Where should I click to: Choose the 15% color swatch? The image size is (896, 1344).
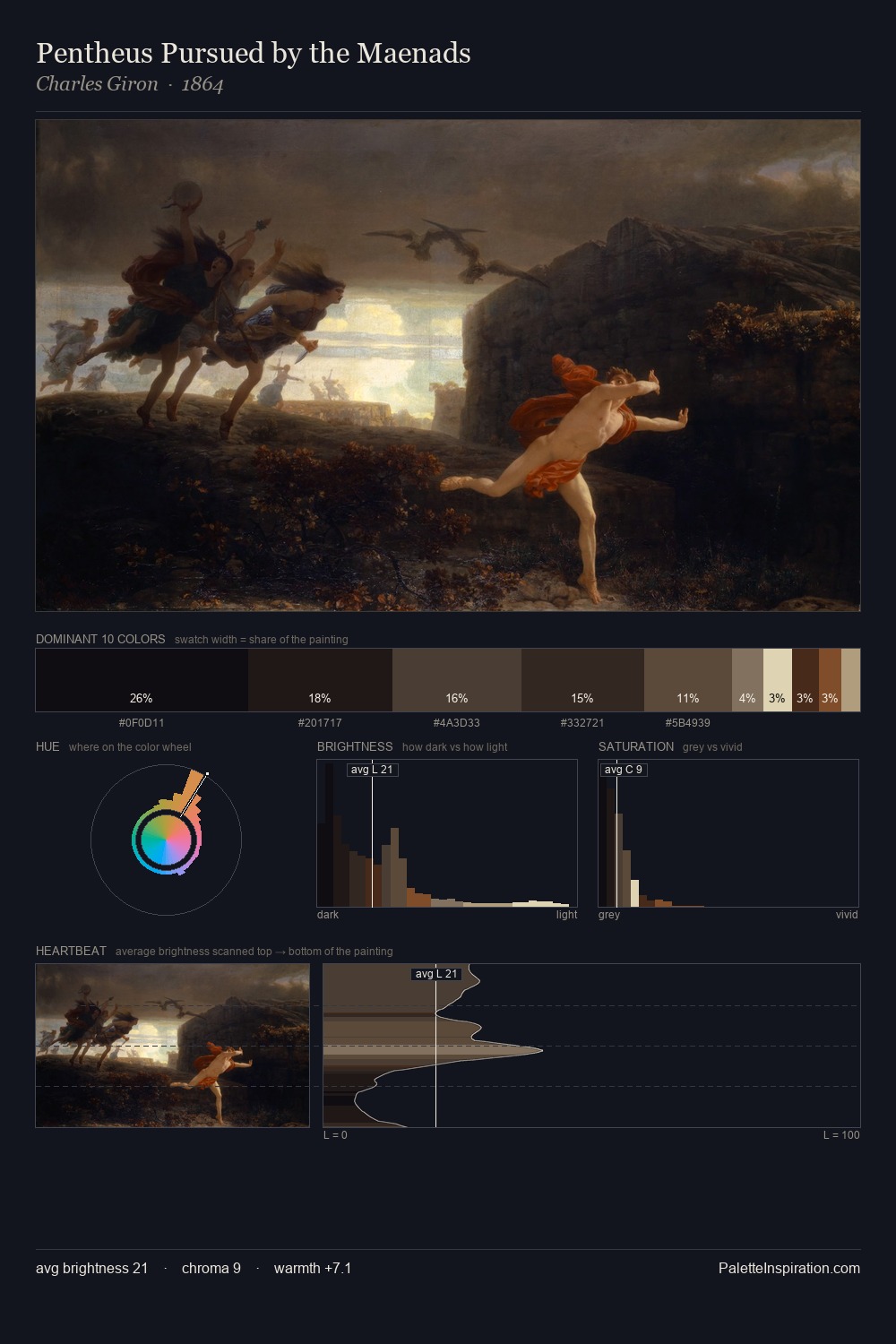tap(582, 680)
